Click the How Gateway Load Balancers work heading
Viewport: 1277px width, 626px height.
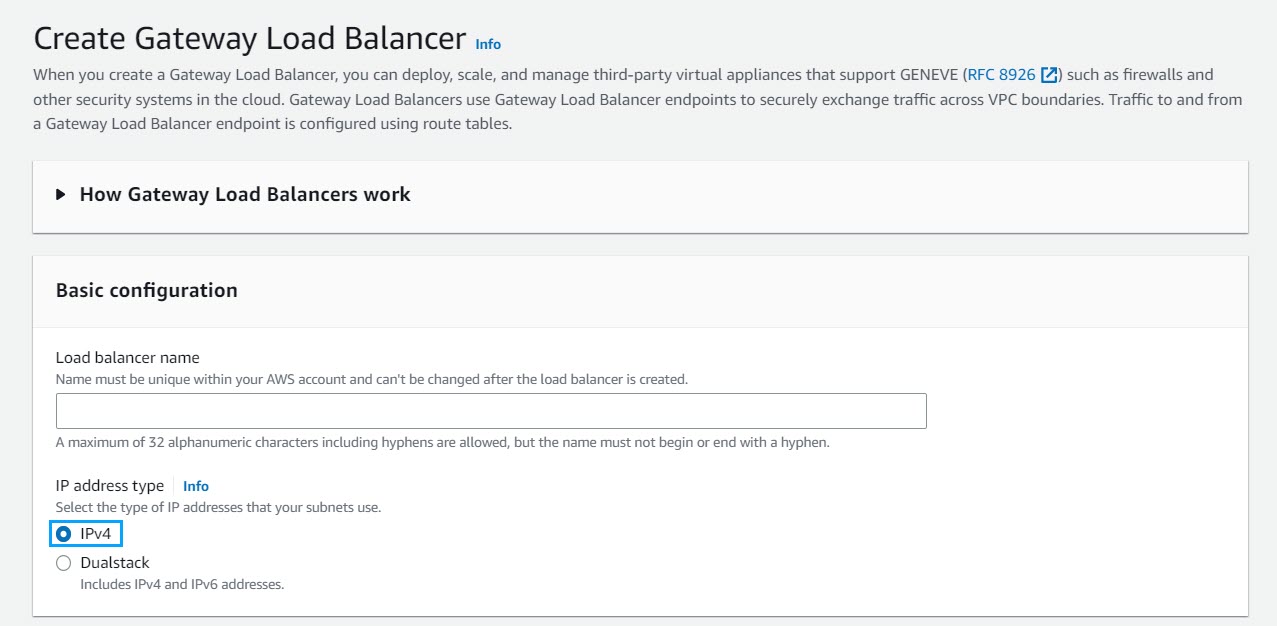(x=245, y=194)
